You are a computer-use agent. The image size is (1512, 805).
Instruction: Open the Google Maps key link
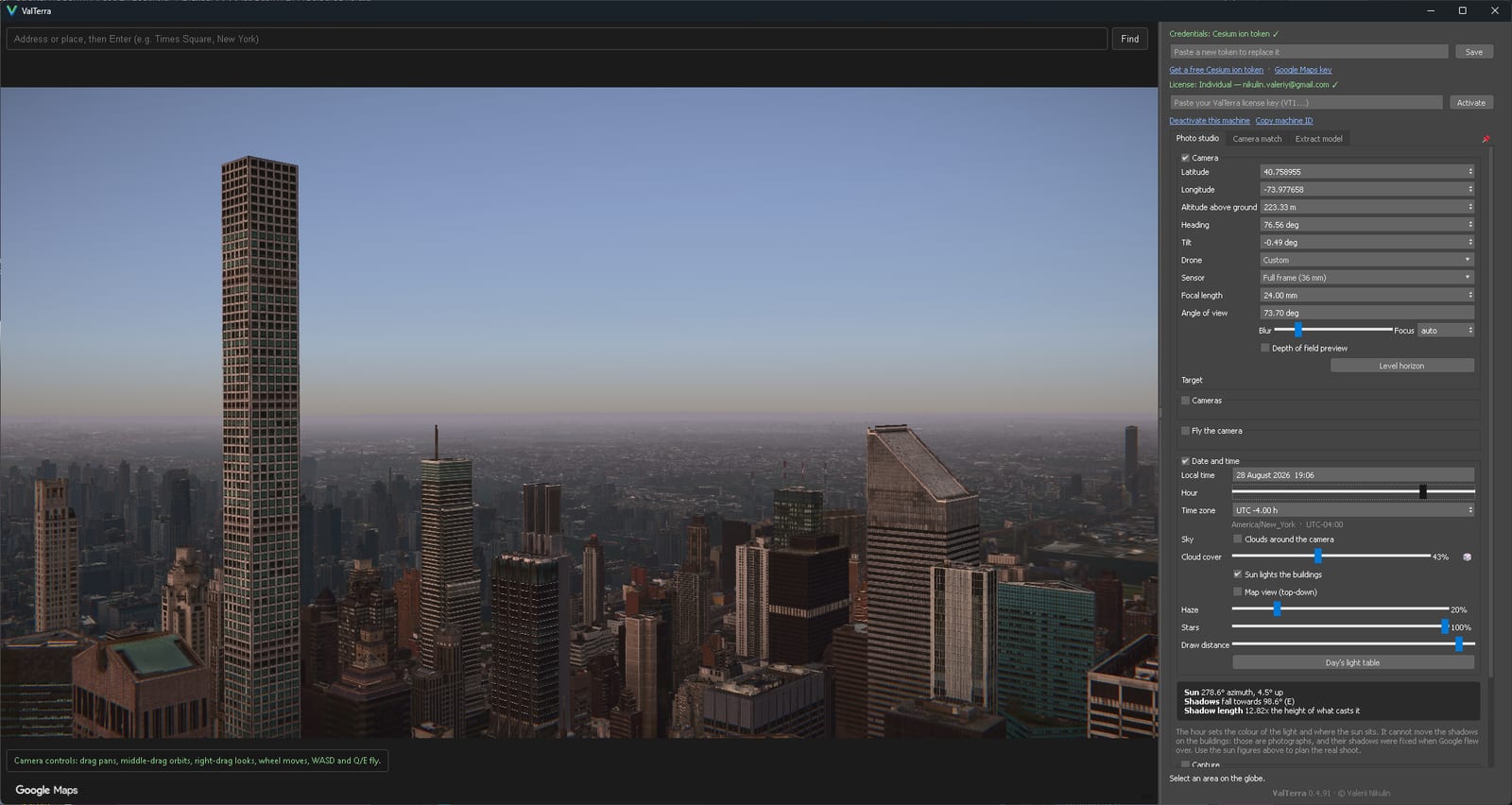tap(1302, 70)
